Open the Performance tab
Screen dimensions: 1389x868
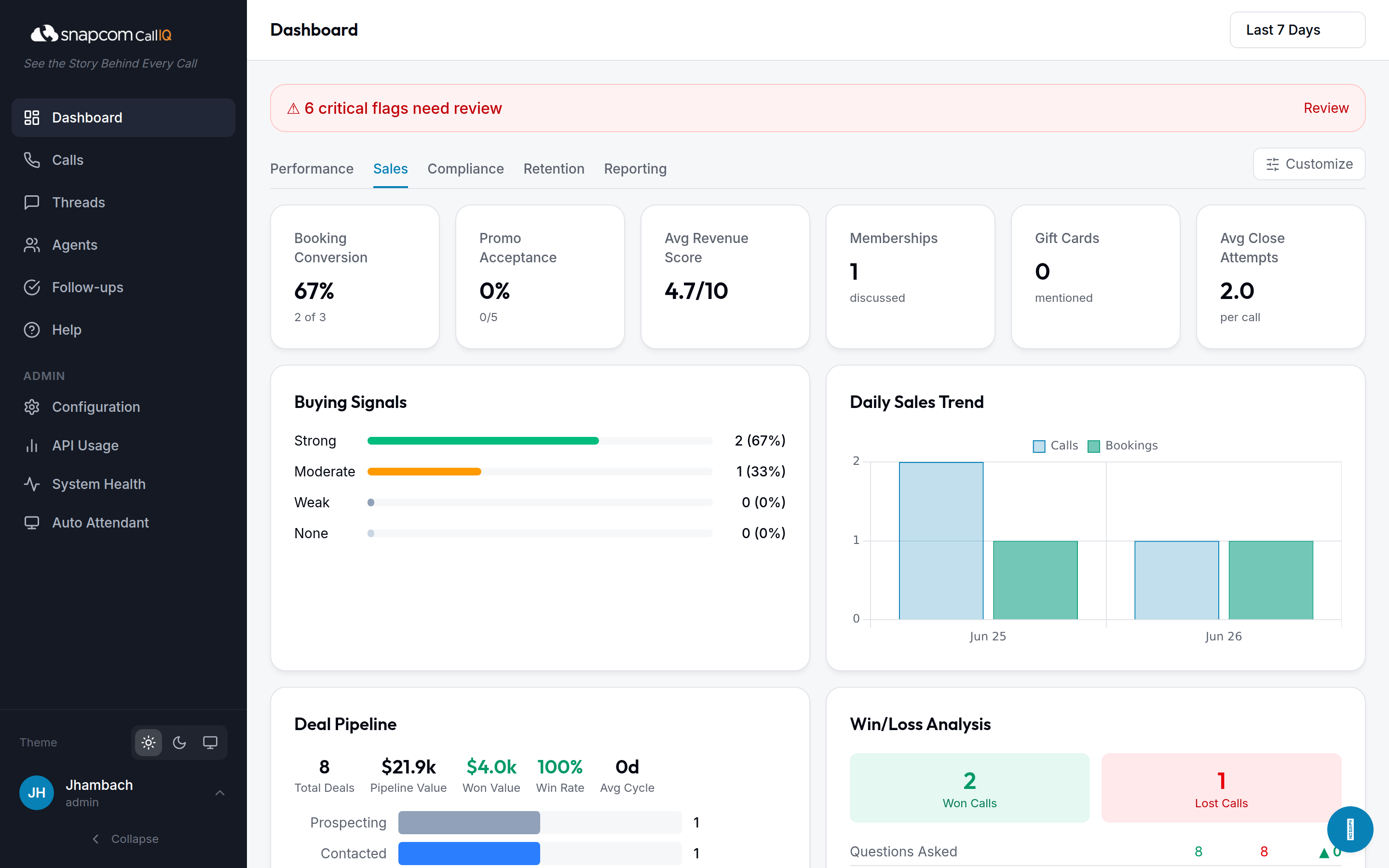(312, 169)
